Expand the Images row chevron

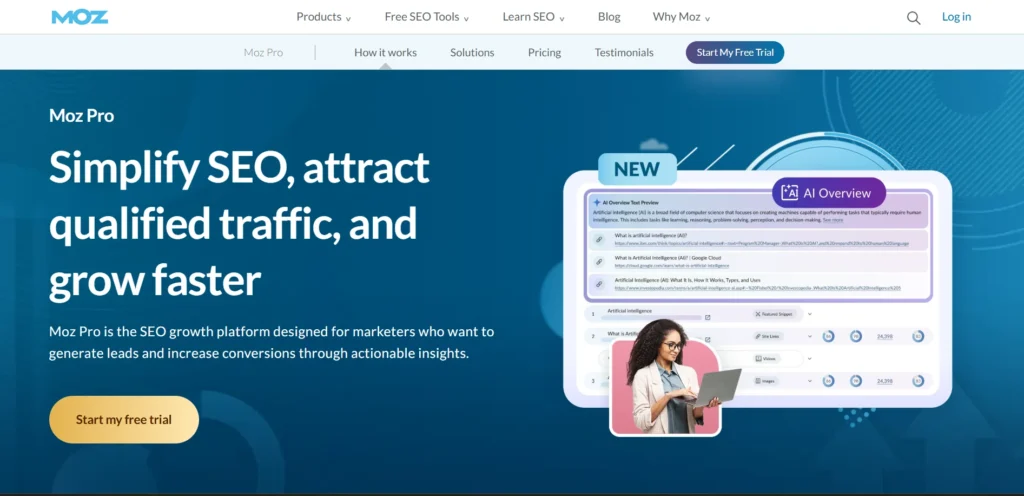pos(810,381)
